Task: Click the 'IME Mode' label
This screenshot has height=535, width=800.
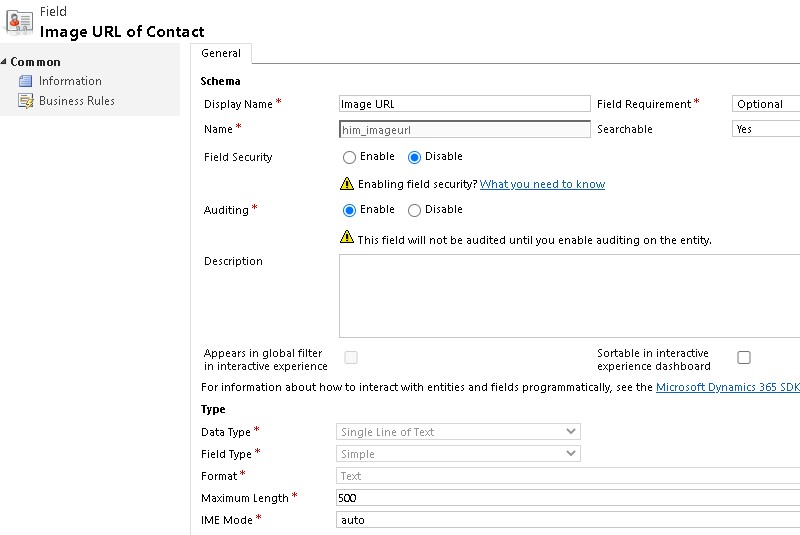Action: (x=227, y=520)
